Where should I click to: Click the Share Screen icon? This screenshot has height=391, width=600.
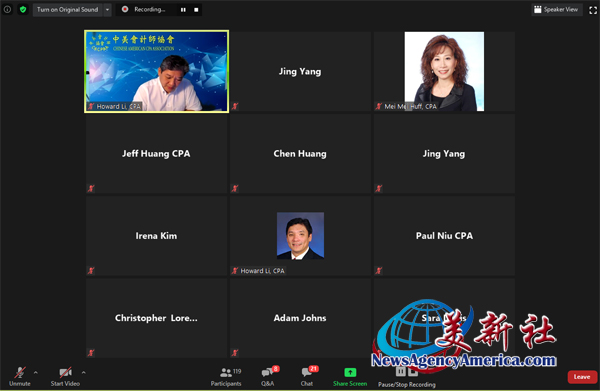click(350, 373)
